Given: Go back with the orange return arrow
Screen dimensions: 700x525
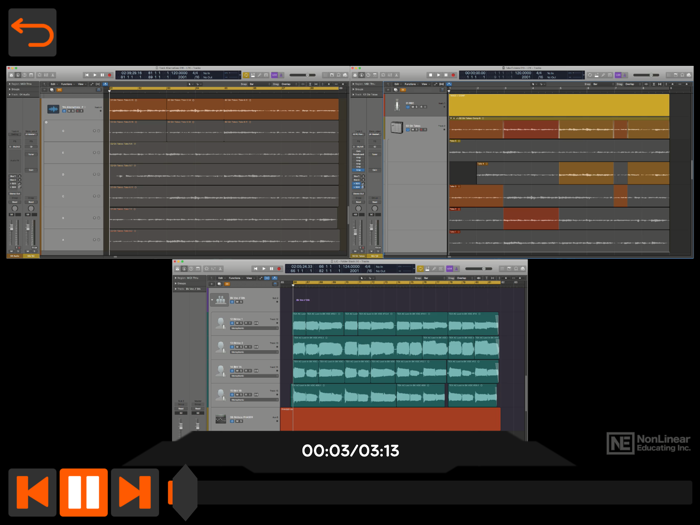Looking at the screenshot, I should click(32, 32).
